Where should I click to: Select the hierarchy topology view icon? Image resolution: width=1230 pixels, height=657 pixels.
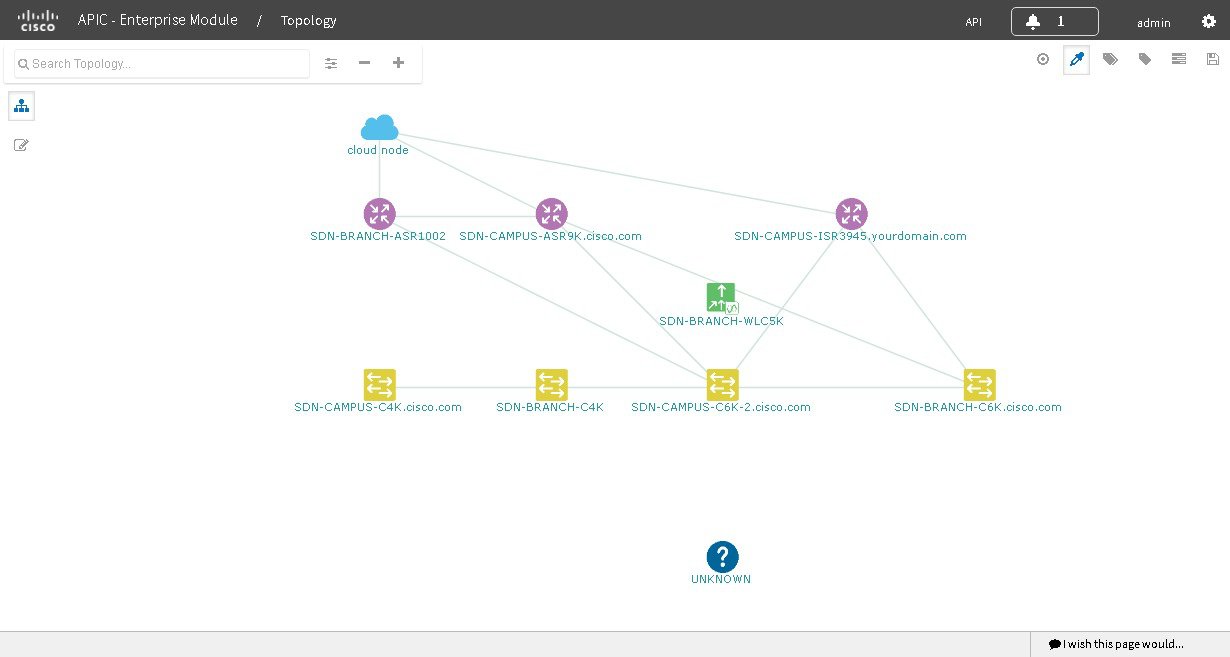coord(21,106)
